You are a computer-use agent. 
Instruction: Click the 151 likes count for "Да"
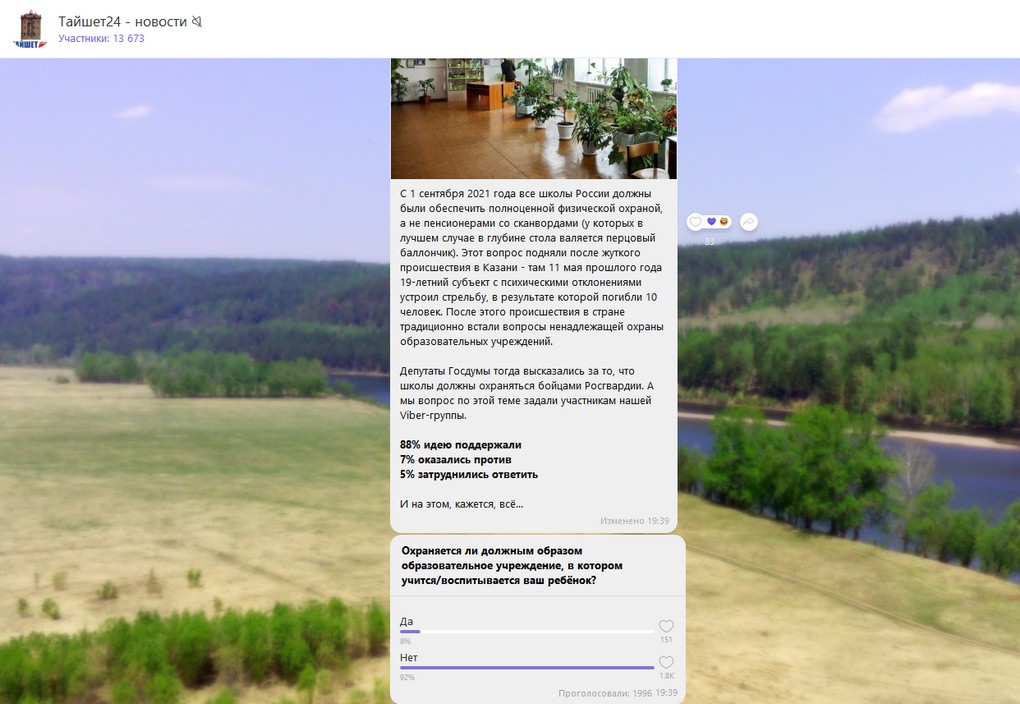coord(666,640)
